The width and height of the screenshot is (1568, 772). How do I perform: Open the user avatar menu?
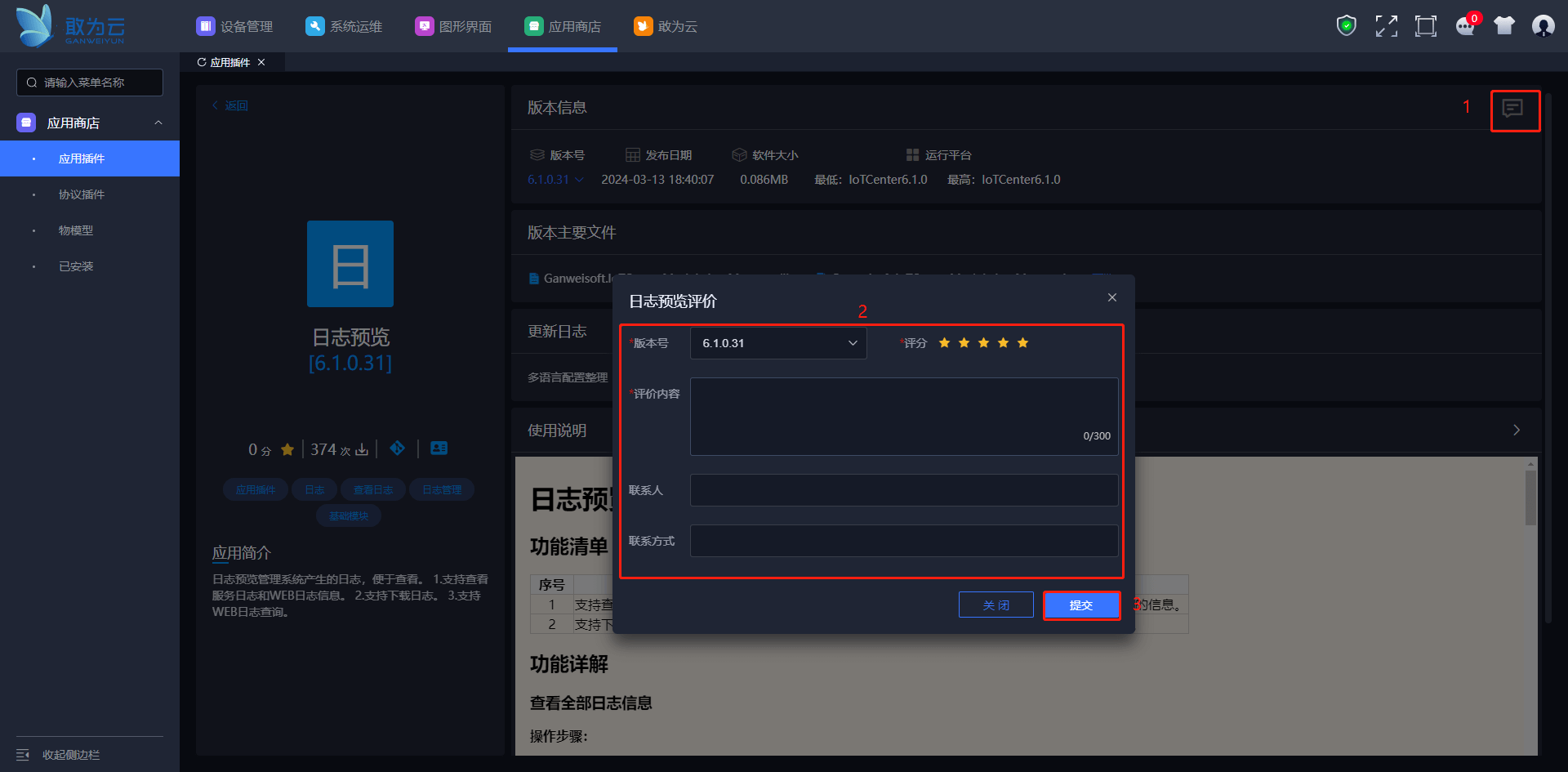[x=1543, y=26]
